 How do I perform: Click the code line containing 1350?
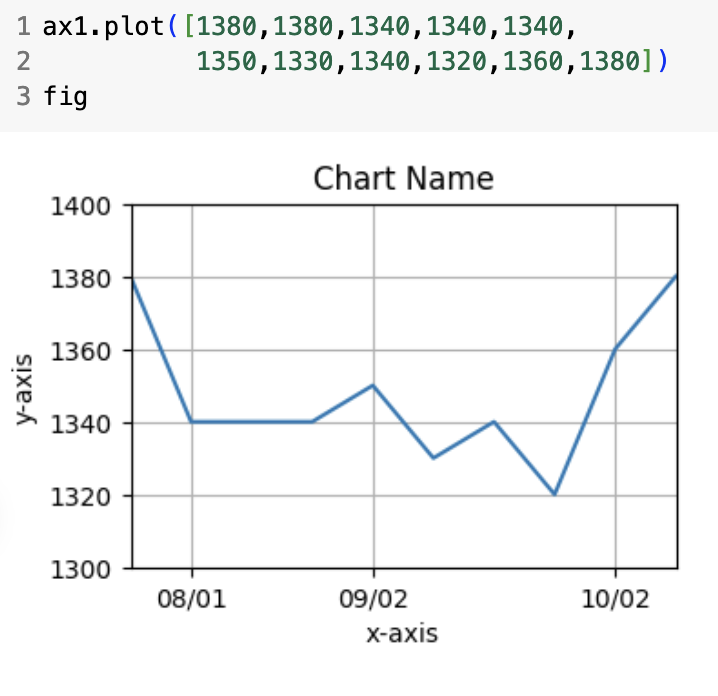tap(433, 61)
